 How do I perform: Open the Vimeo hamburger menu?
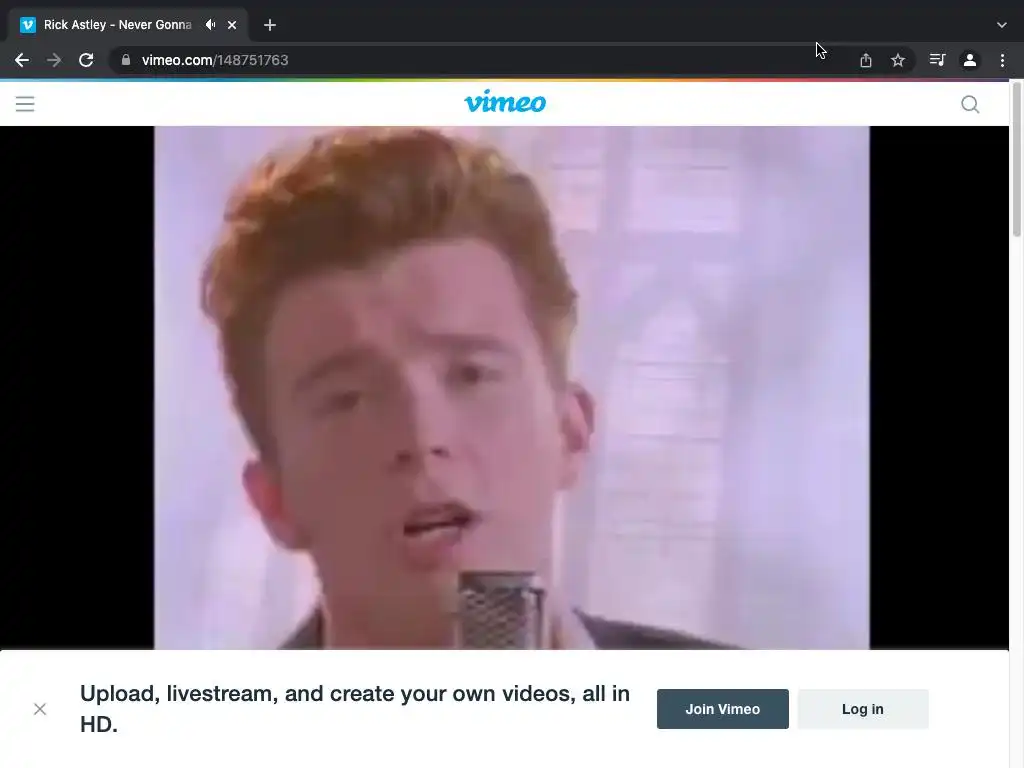pyautogui.click(x=25, y=104)
